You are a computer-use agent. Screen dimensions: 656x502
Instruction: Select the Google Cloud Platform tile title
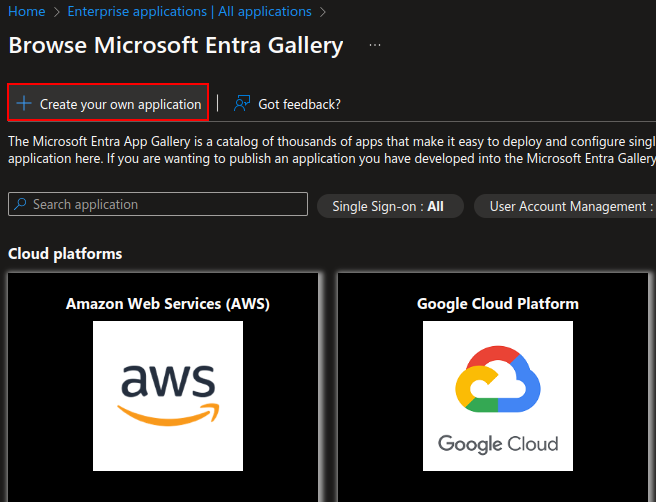(x=498, y=303)
